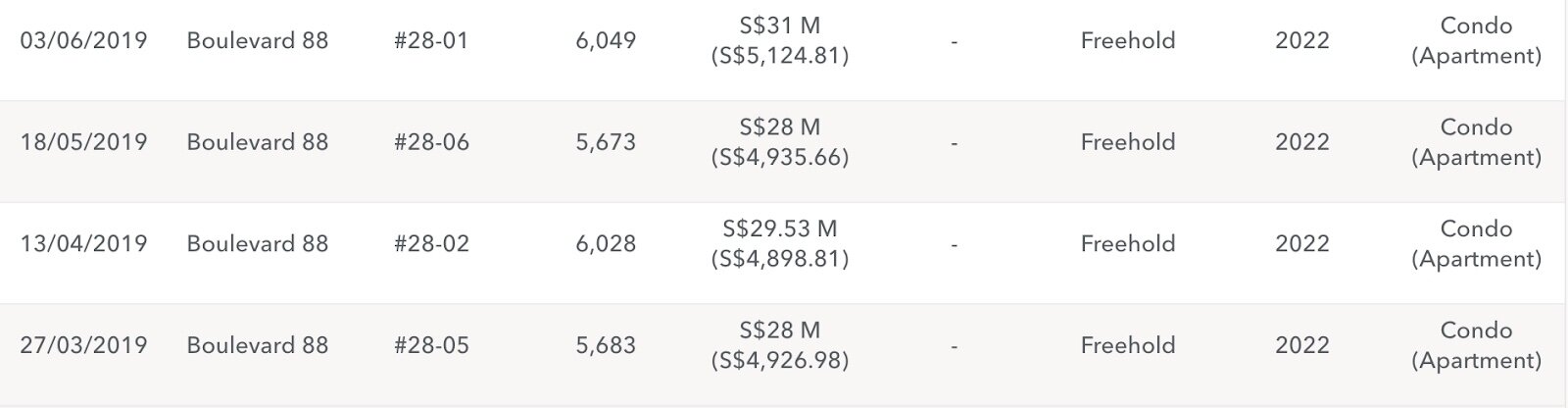Select unit number #28-06
The width and height of the screenshot is (1568, 408).
(x=431, y=142)
